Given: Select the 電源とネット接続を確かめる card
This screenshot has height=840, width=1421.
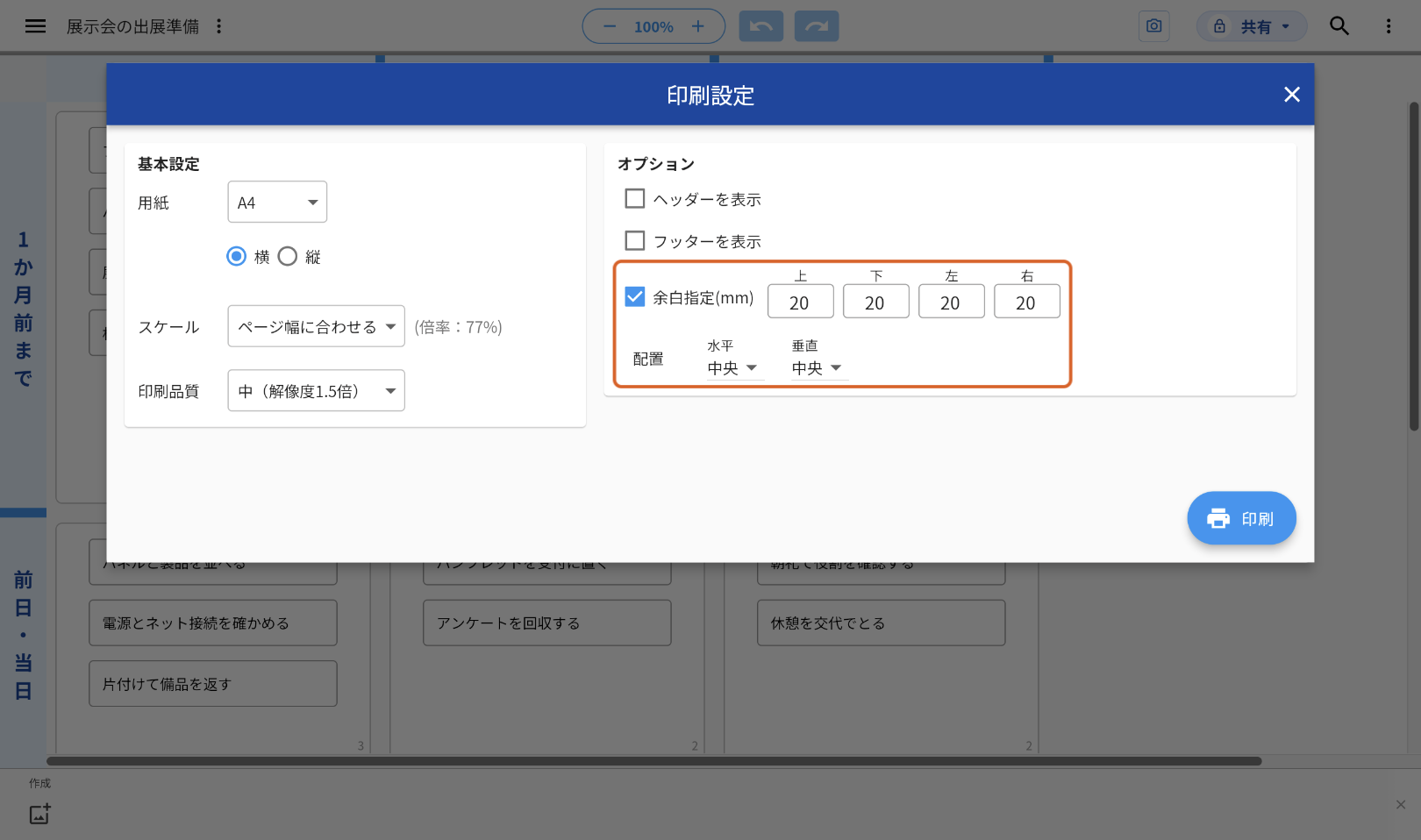Looking at the screenshot, I should point(213,623).
